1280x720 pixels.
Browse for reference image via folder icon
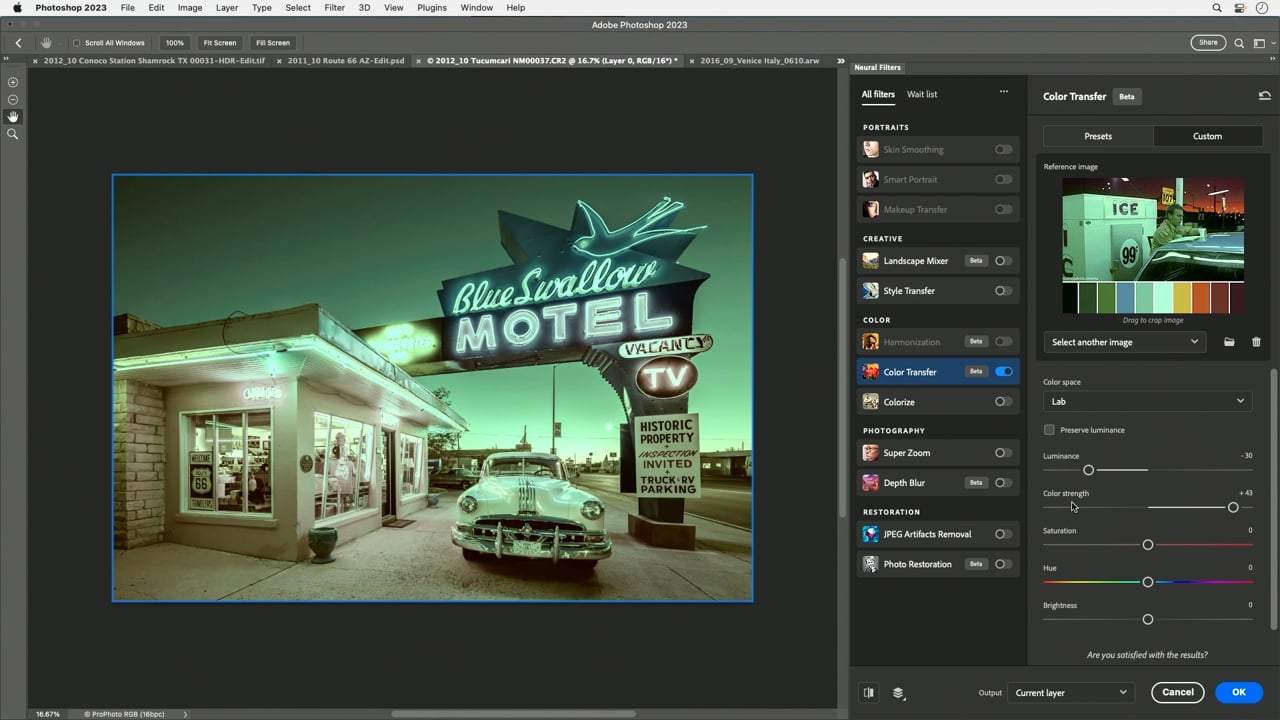(x=1229, y=342)
